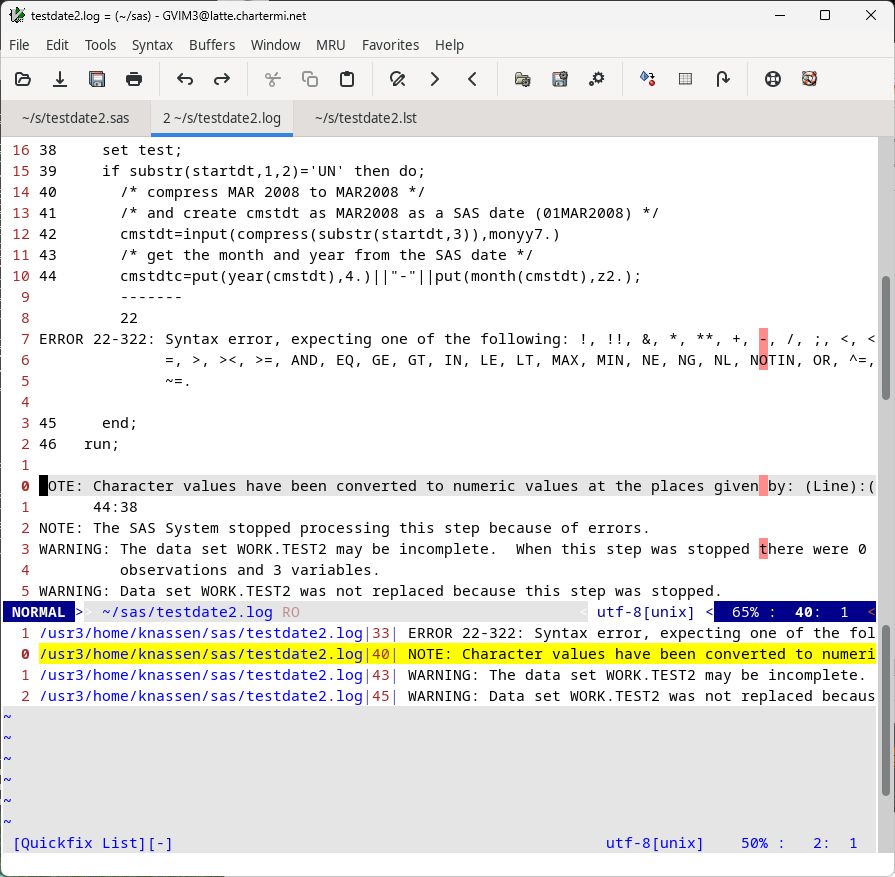Click the ~/sas/testdate2.log path in status line
The image size is (895, 877).
tap(187, 612)
